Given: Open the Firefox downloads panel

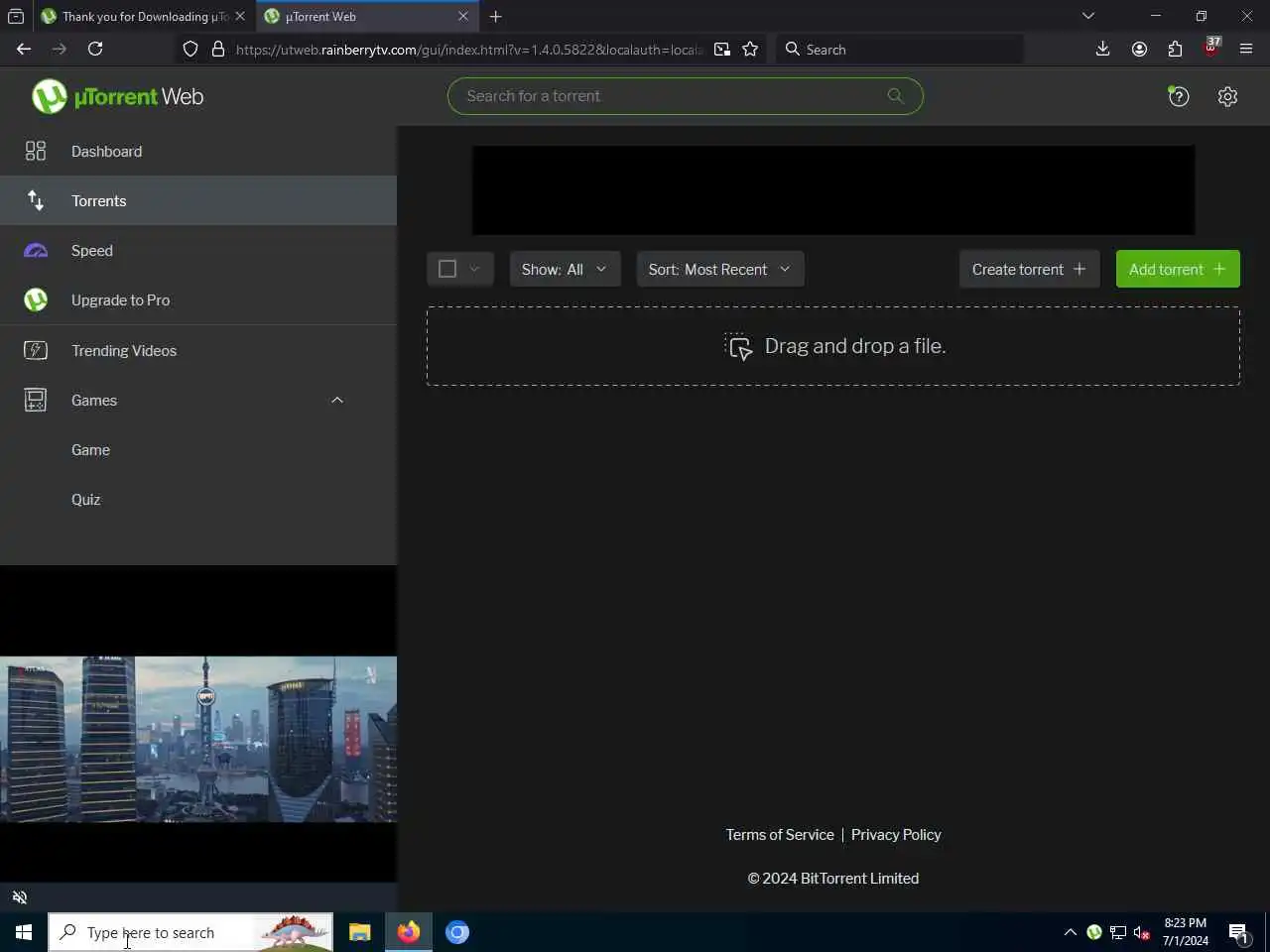Looking at the screenshot, I should [1102, 49].
